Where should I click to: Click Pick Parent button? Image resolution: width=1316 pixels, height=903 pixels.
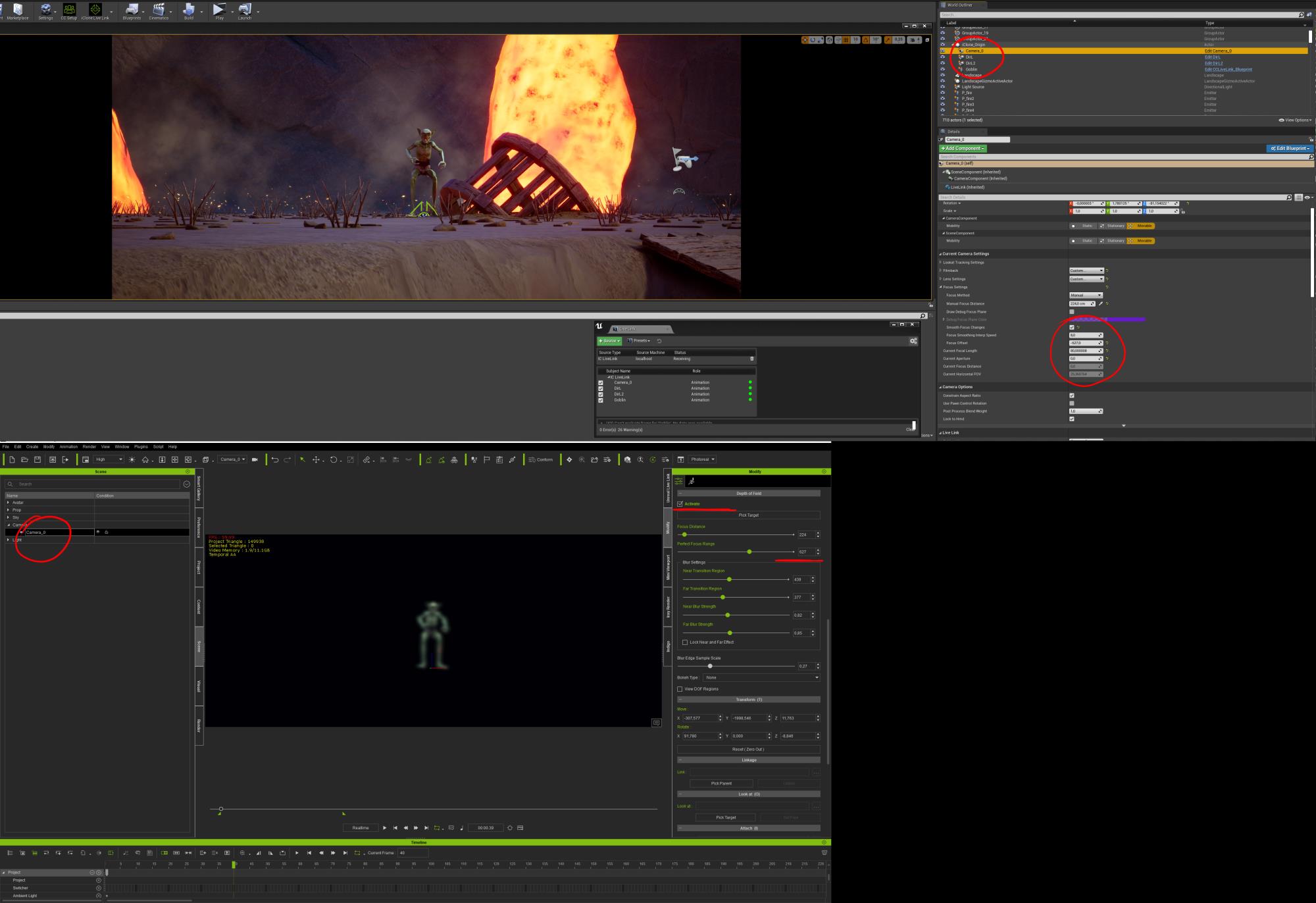click(x=721, y=783)
